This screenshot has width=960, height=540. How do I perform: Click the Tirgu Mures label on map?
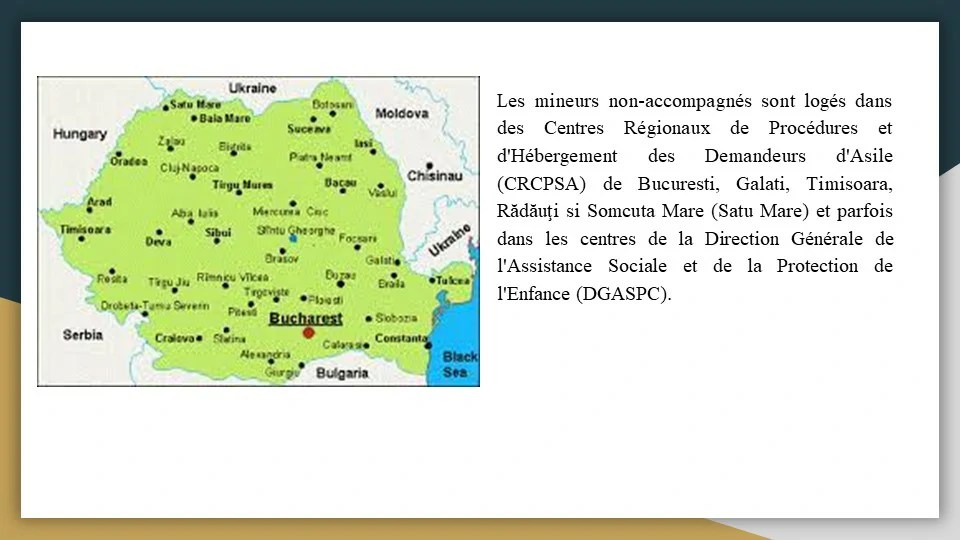tap(242, 185)
